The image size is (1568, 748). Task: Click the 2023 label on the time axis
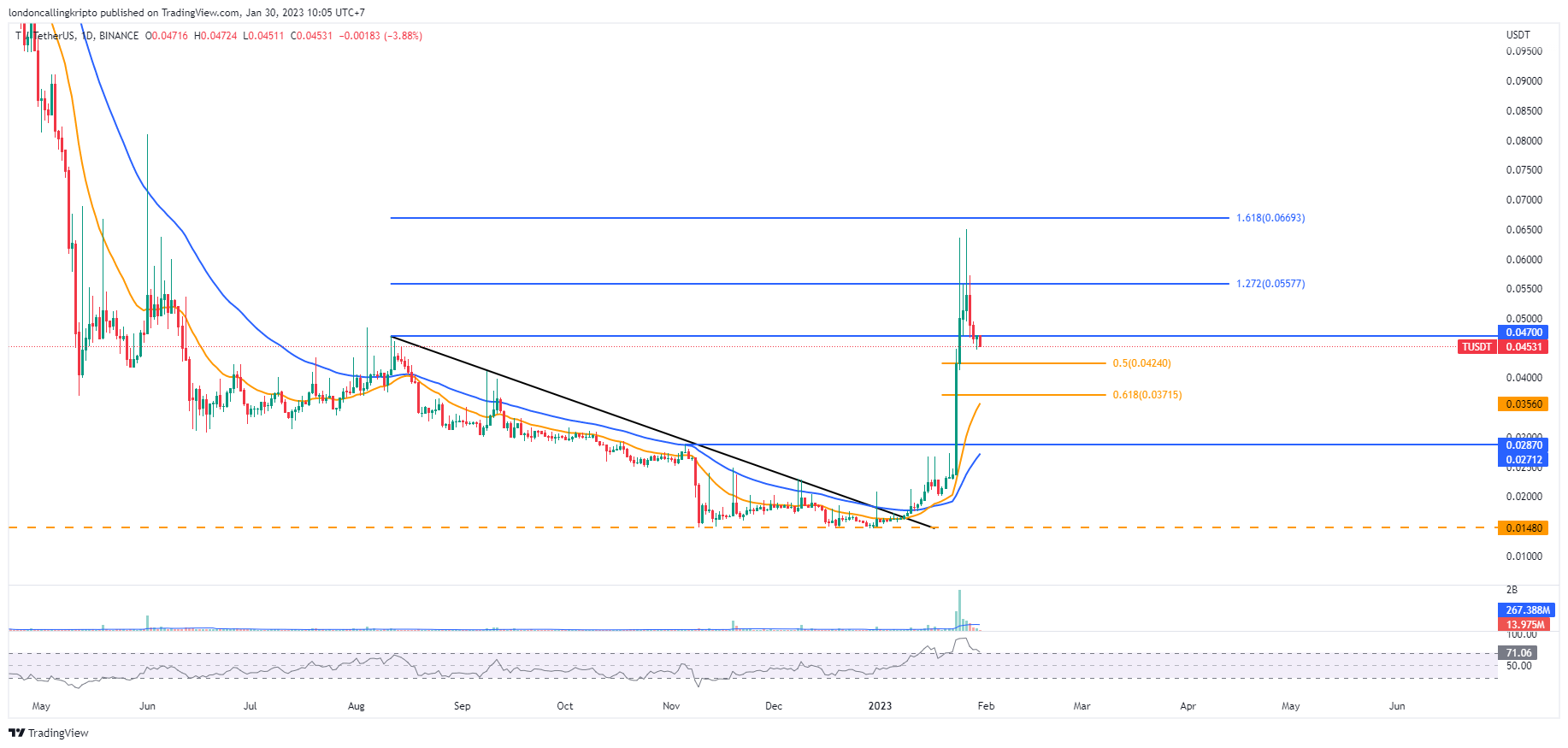pyautogui.click(x=880, y=706)
